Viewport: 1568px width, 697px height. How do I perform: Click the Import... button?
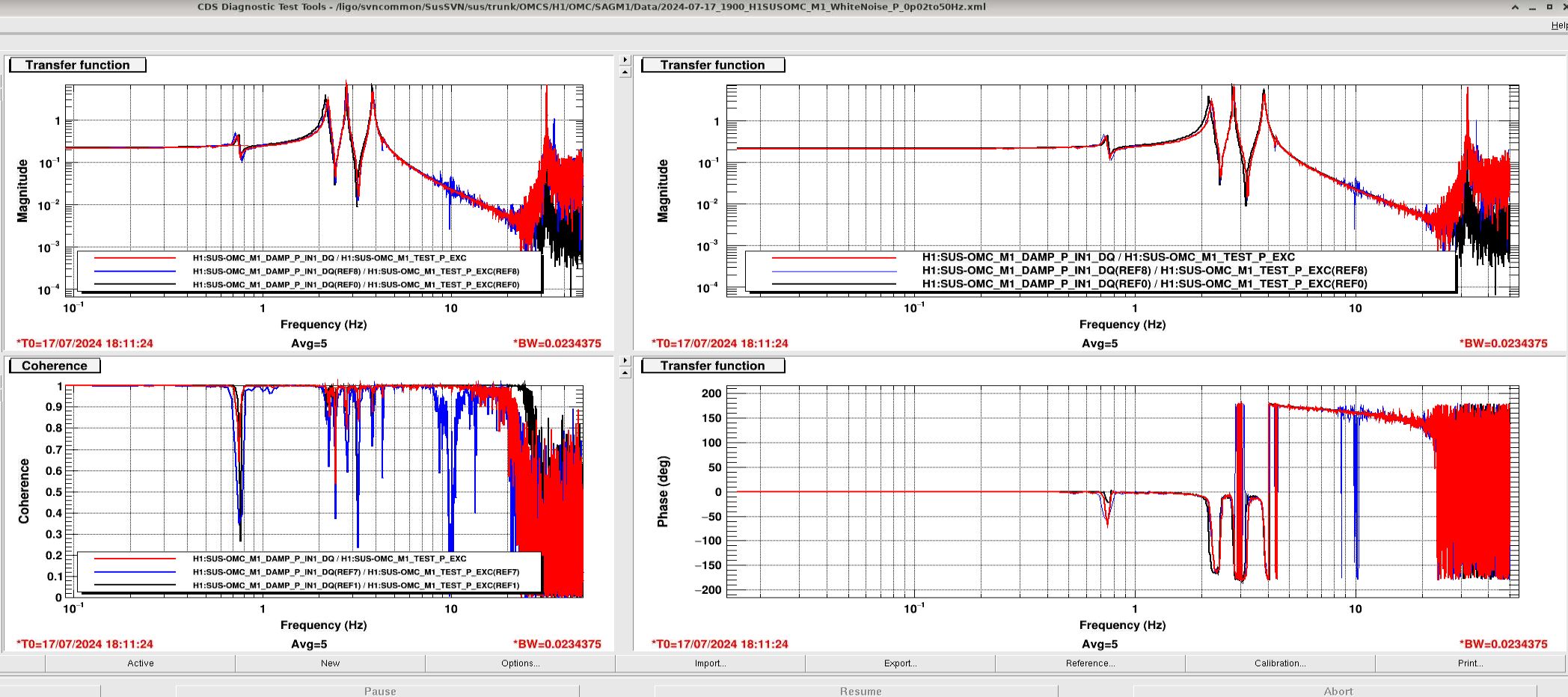pyautogui.click(x=711, y=663)
